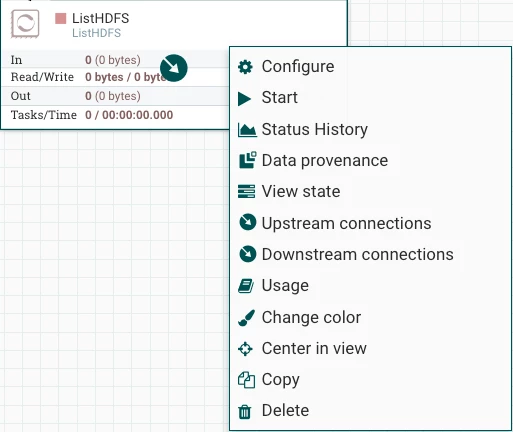Click the Read/Write bytes value
This screenshot has height=432, width=513.
point(125,77)
